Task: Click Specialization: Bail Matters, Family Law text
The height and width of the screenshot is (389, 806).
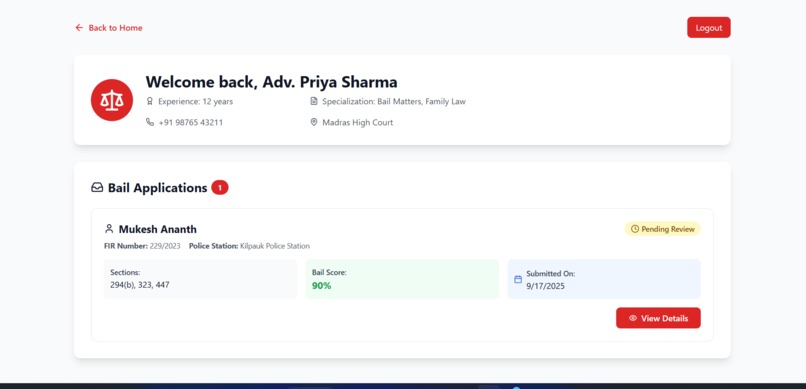Action: 394,102
